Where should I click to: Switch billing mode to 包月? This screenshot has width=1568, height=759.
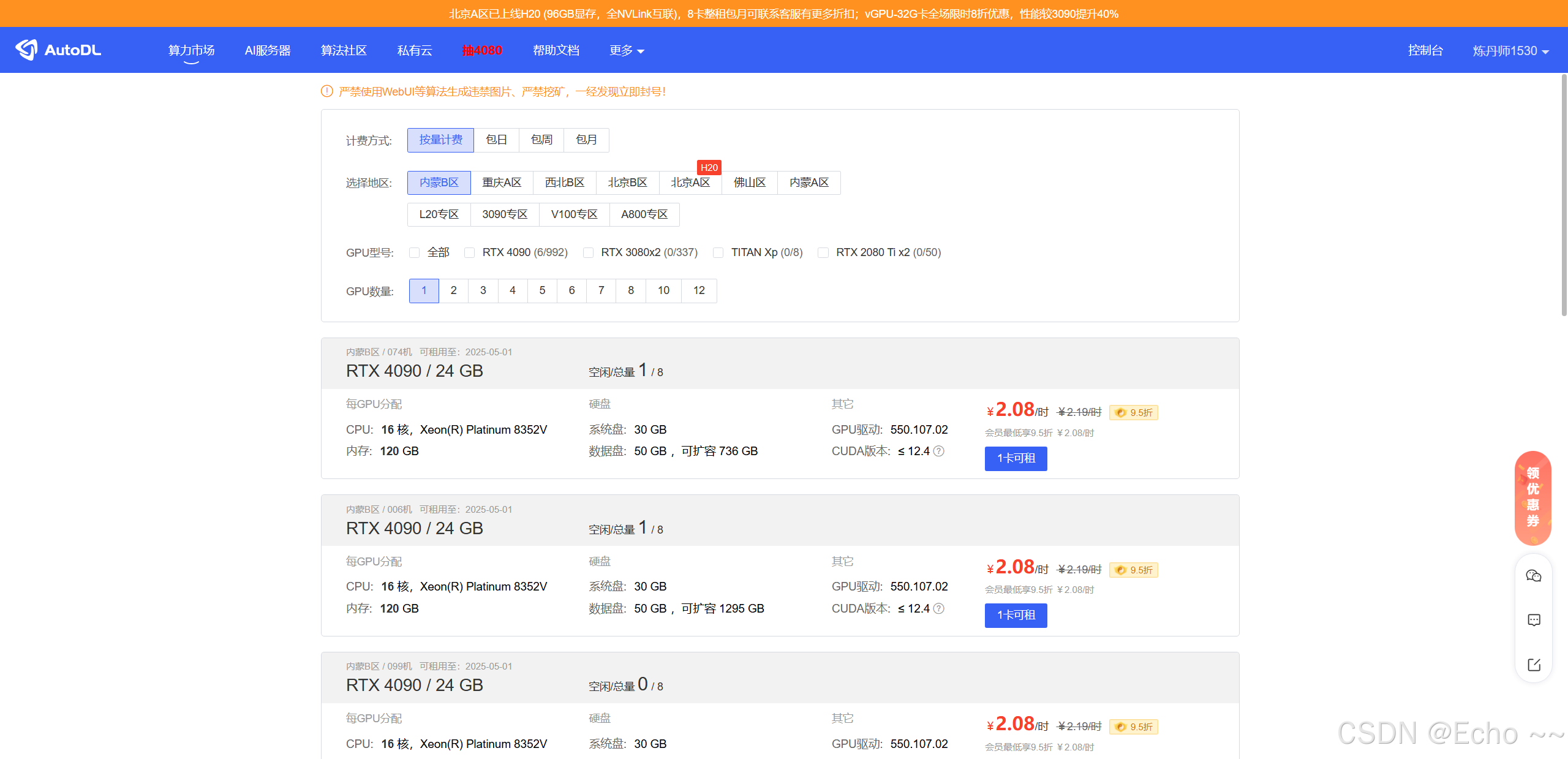click(x=586, y=140)
